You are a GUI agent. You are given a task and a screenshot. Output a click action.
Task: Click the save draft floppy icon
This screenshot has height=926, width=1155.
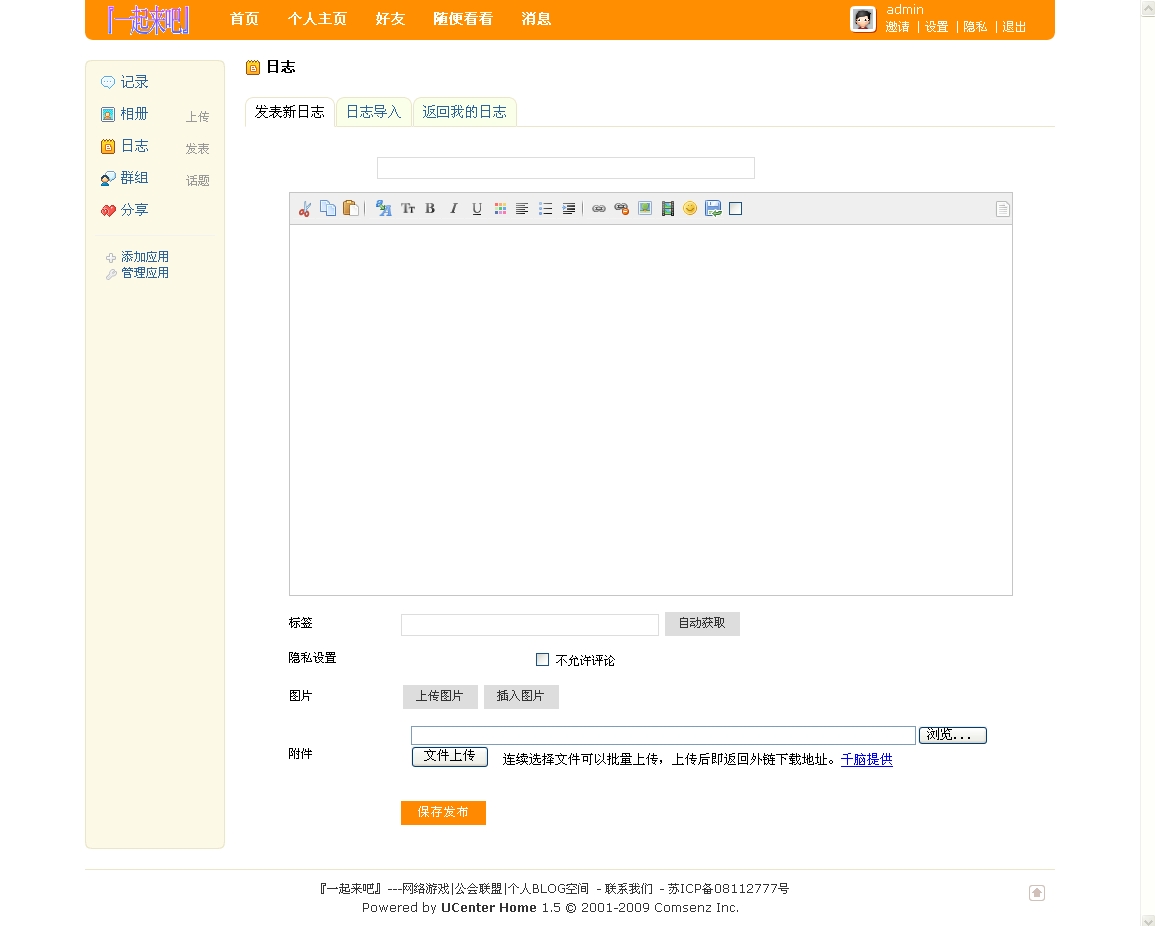point(713,208)
